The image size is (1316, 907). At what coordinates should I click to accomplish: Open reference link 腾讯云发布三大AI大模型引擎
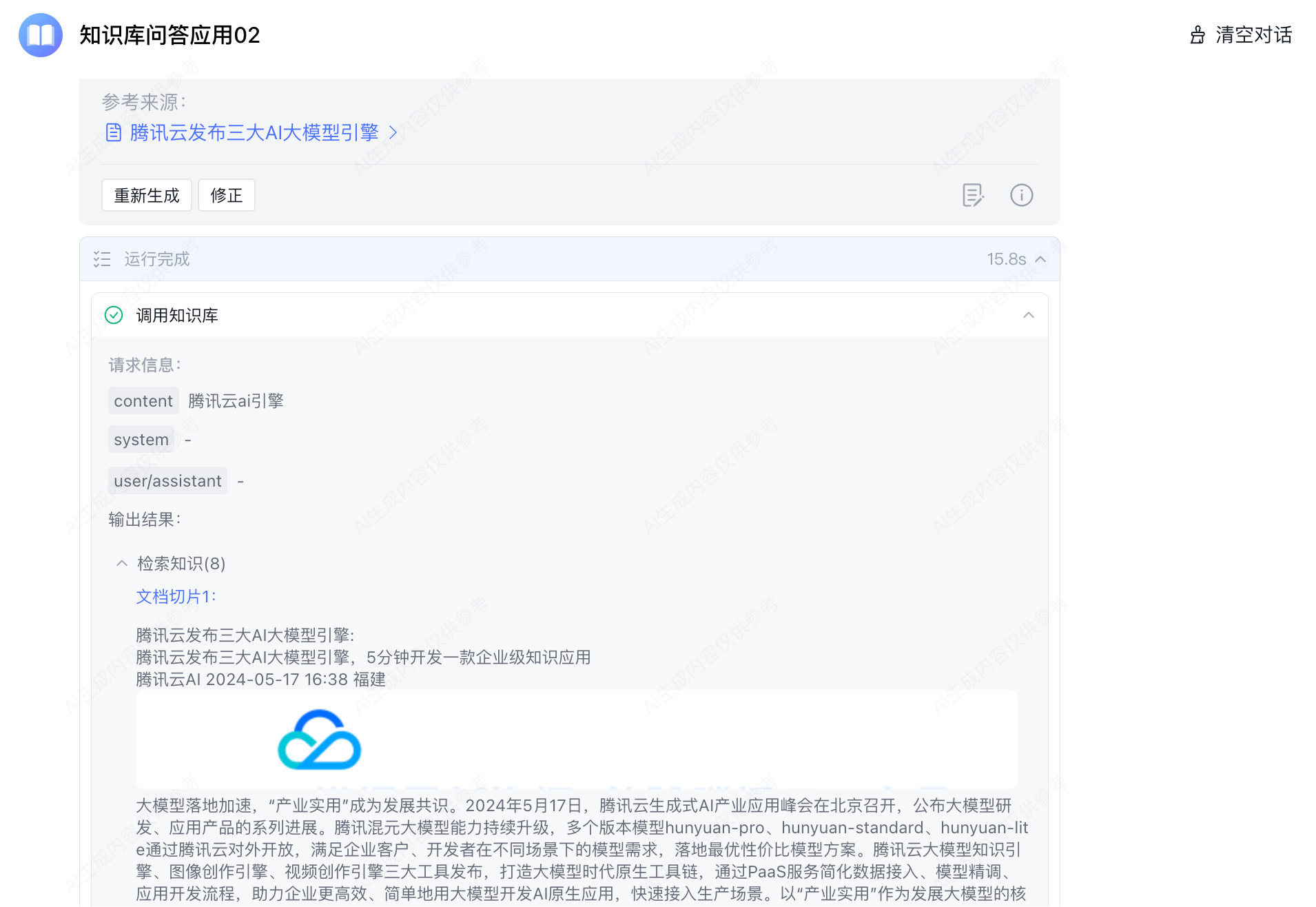click(254, 132)
